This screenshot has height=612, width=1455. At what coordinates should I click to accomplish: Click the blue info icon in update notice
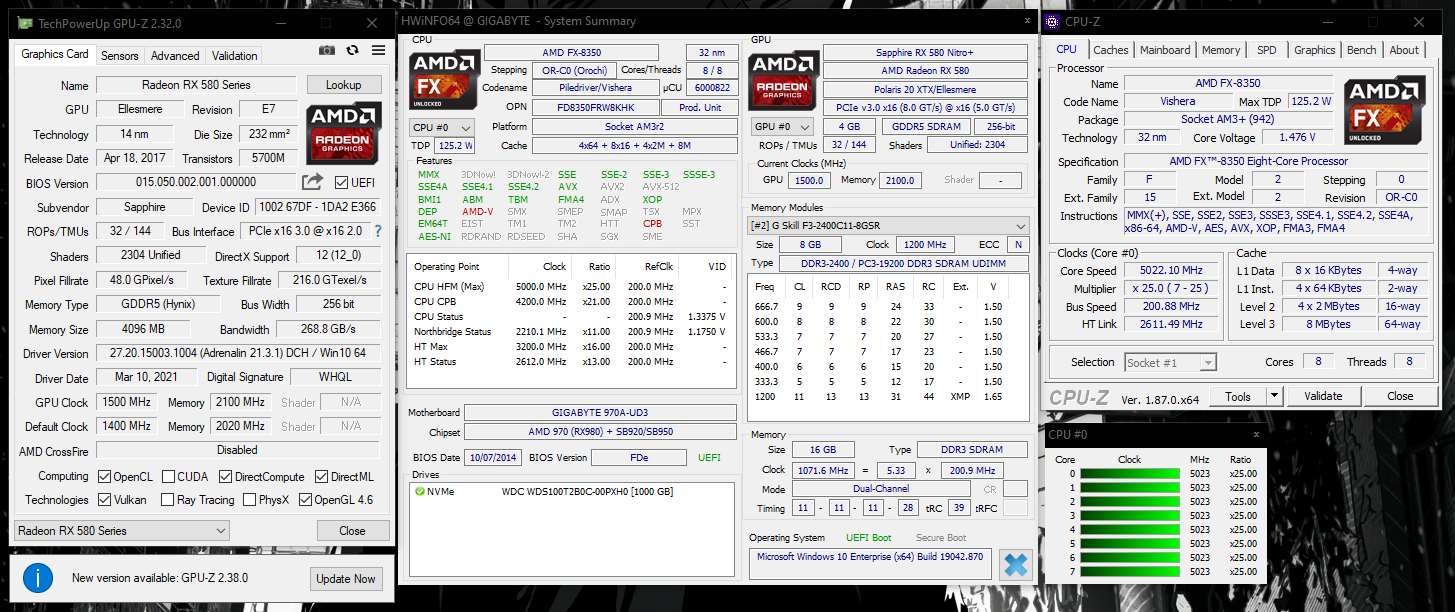tap(38, 578)
